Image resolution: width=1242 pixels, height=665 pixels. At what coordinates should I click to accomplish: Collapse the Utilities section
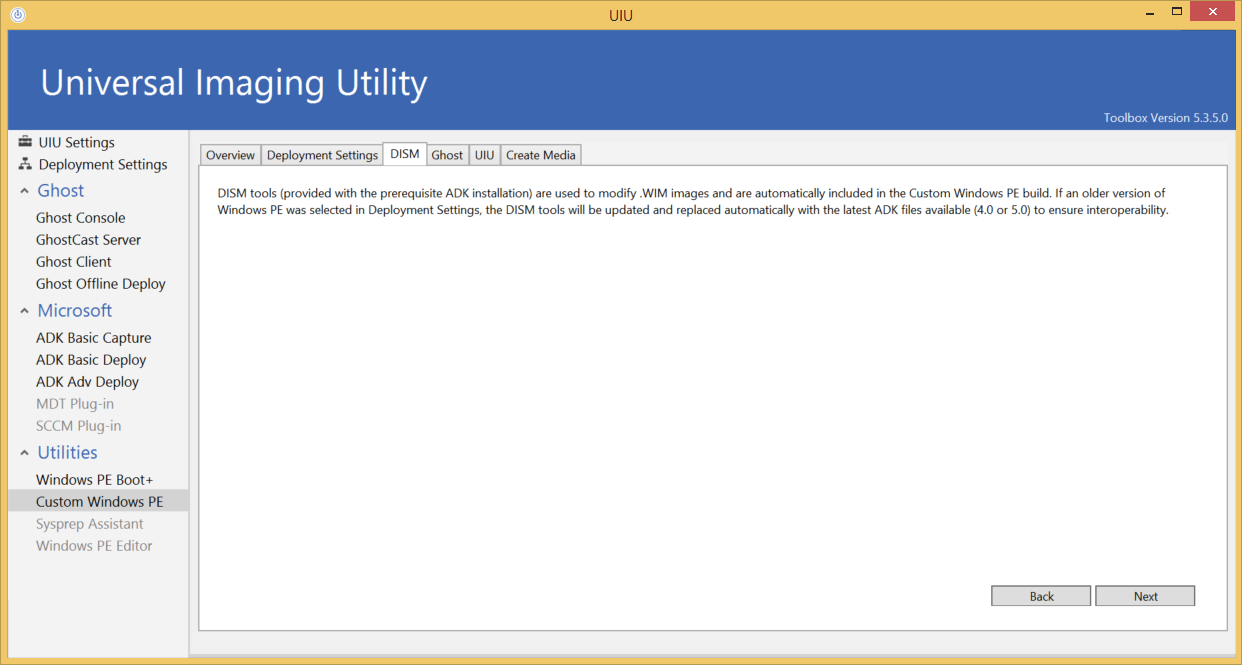pyautogui.click(x=24, y=453)
